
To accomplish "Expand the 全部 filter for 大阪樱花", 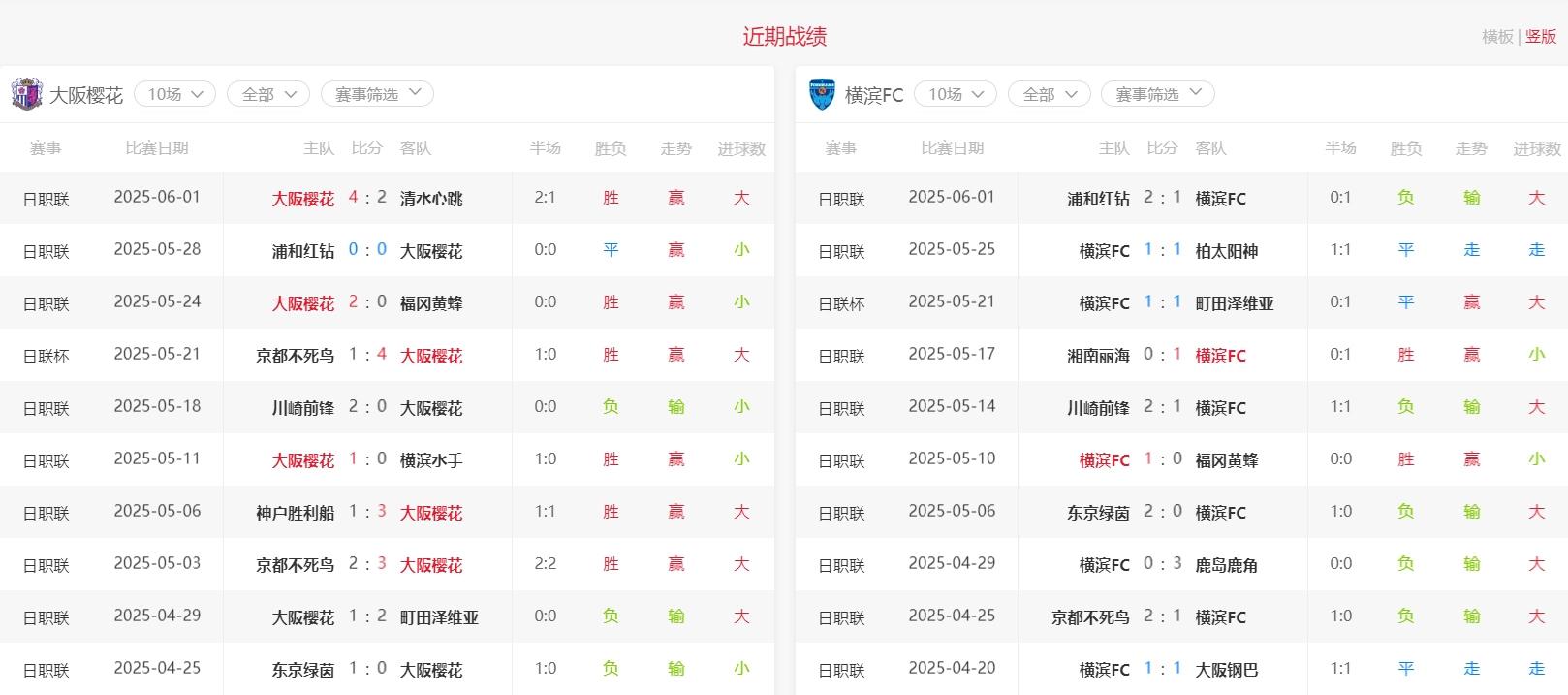I will coord(268,94).
